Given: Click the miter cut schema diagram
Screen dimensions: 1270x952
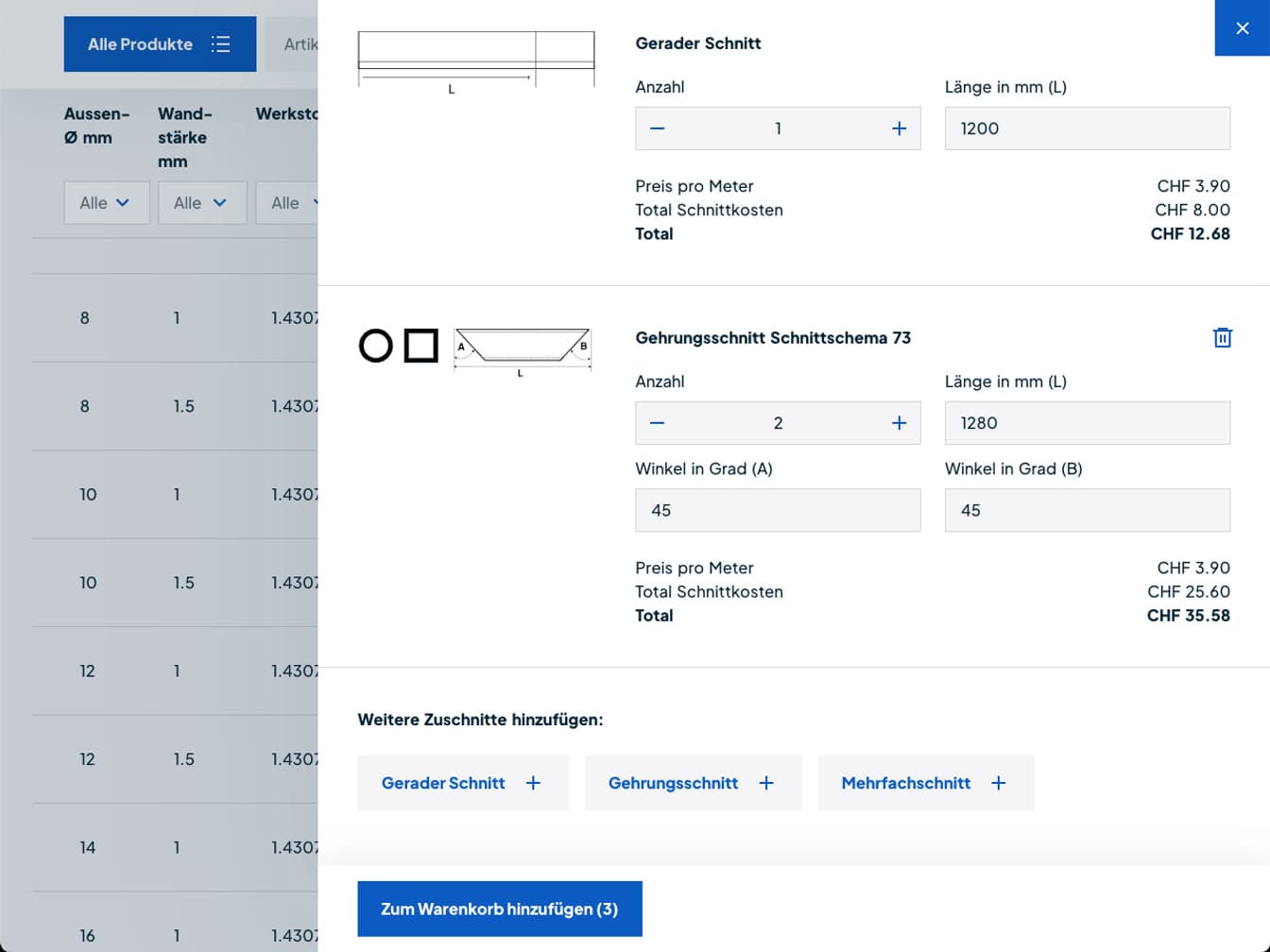Looking at the screenshot, I should [x=522, y=349].
